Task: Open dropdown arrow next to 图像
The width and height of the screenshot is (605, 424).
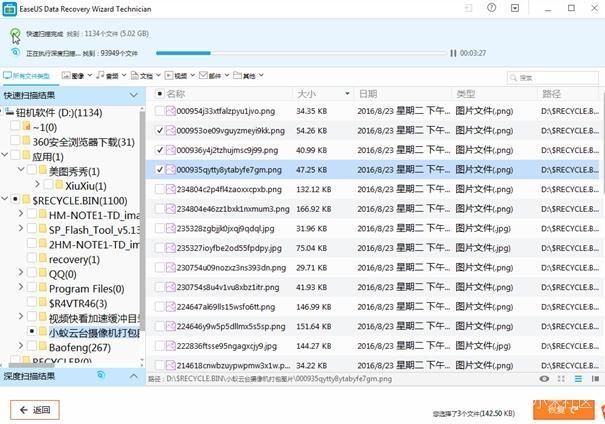Action: click(x=90, y=75)
